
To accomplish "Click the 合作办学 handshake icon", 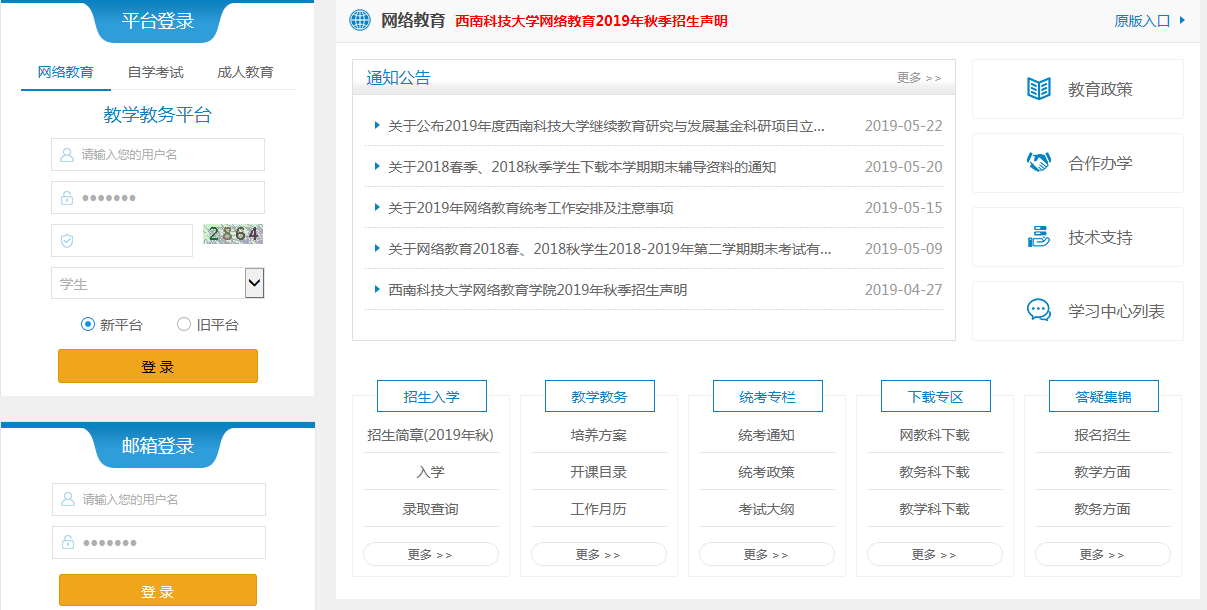I will 1039,163.
